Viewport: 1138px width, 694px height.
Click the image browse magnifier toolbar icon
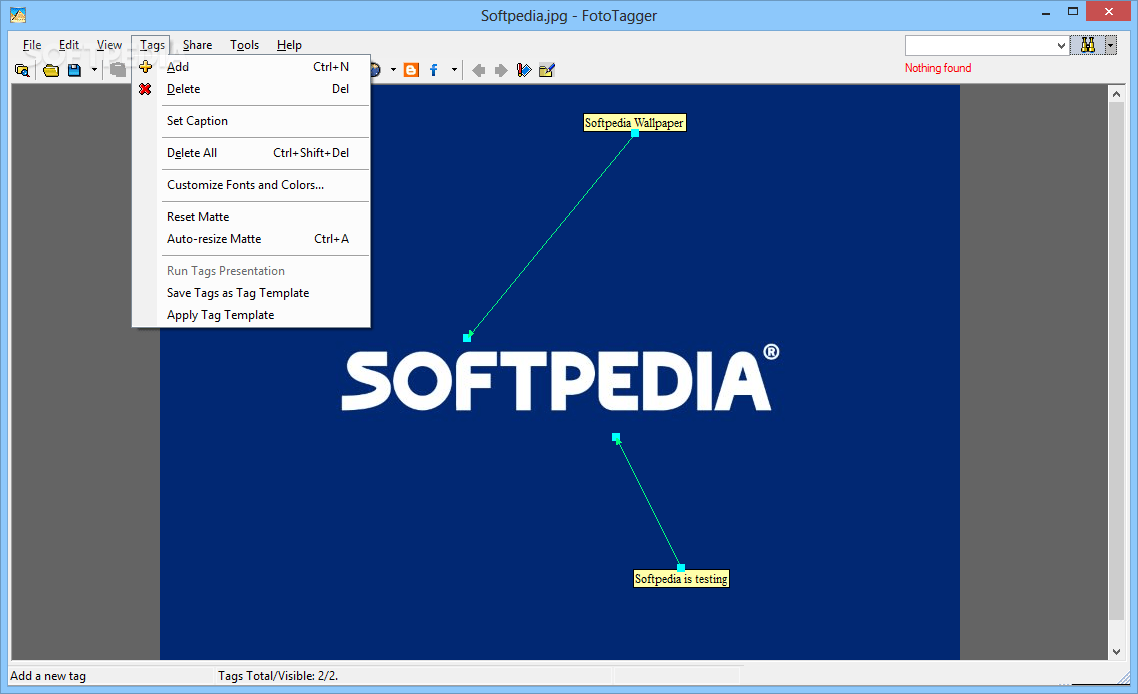tap(22, 70)
